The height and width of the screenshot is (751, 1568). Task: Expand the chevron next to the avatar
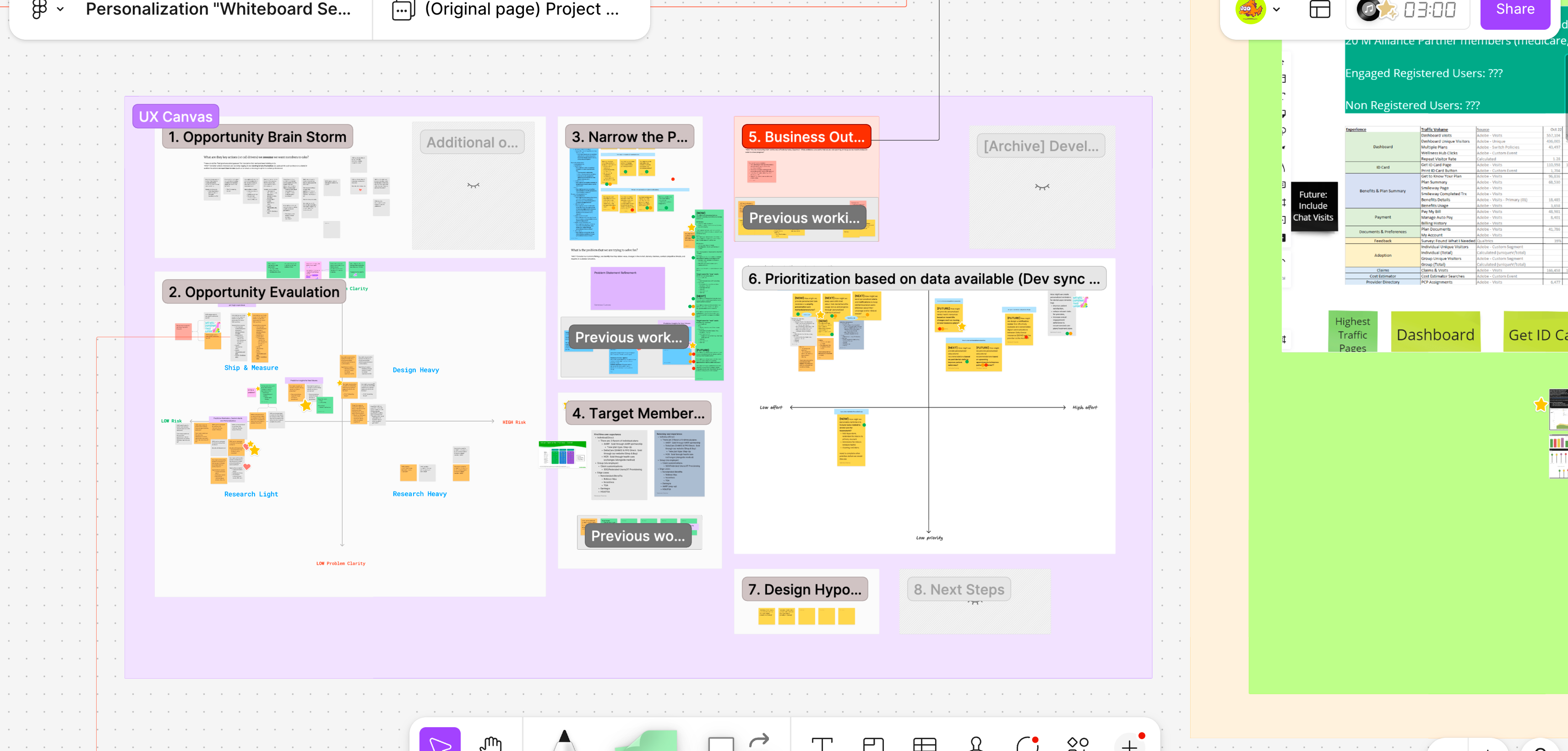coord(1276,9)
